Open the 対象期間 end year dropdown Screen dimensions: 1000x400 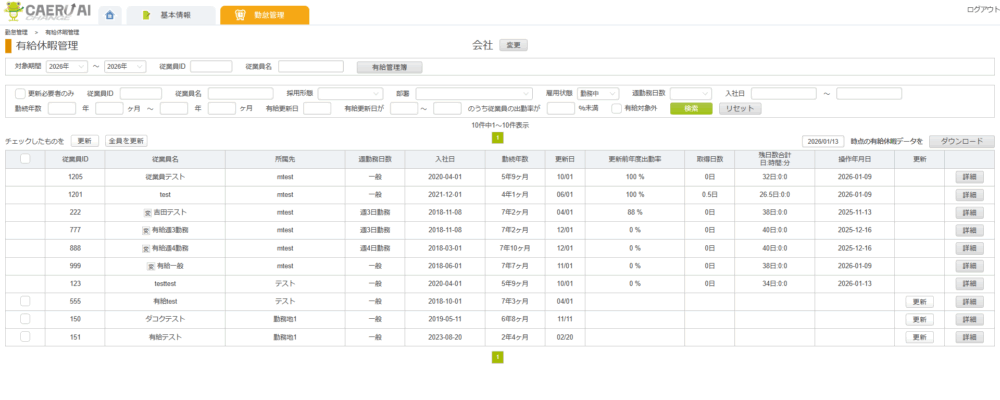[x=126, y=66]
